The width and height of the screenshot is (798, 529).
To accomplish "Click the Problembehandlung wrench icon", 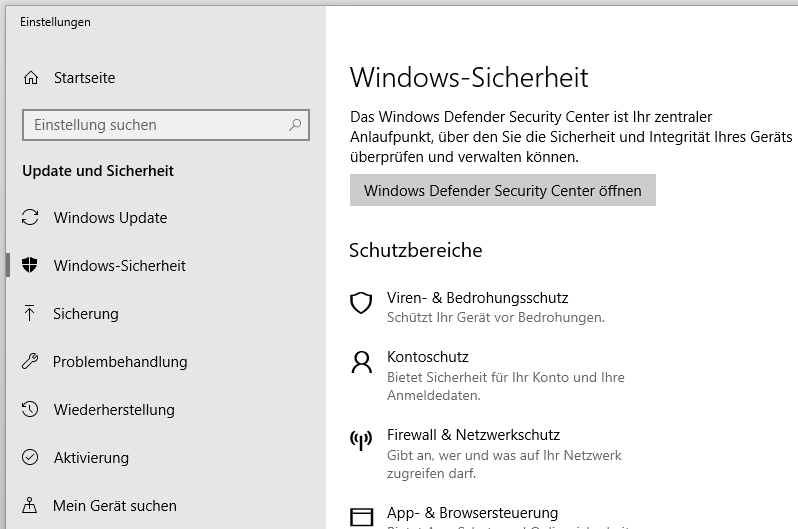I will pos(30,361).
